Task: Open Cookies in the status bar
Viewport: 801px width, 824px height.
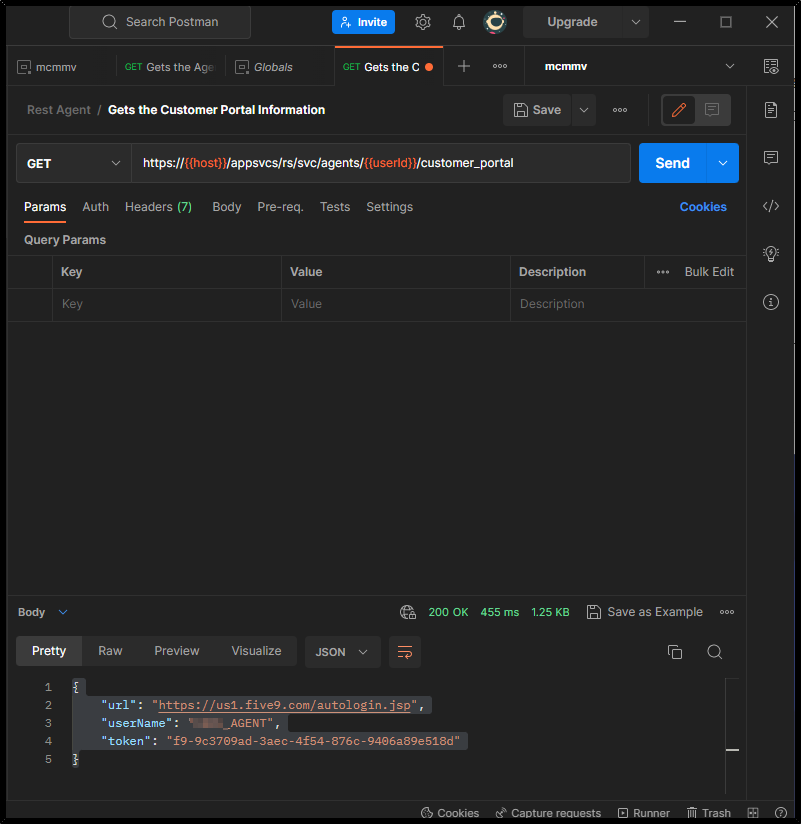Action: [450, 812]
